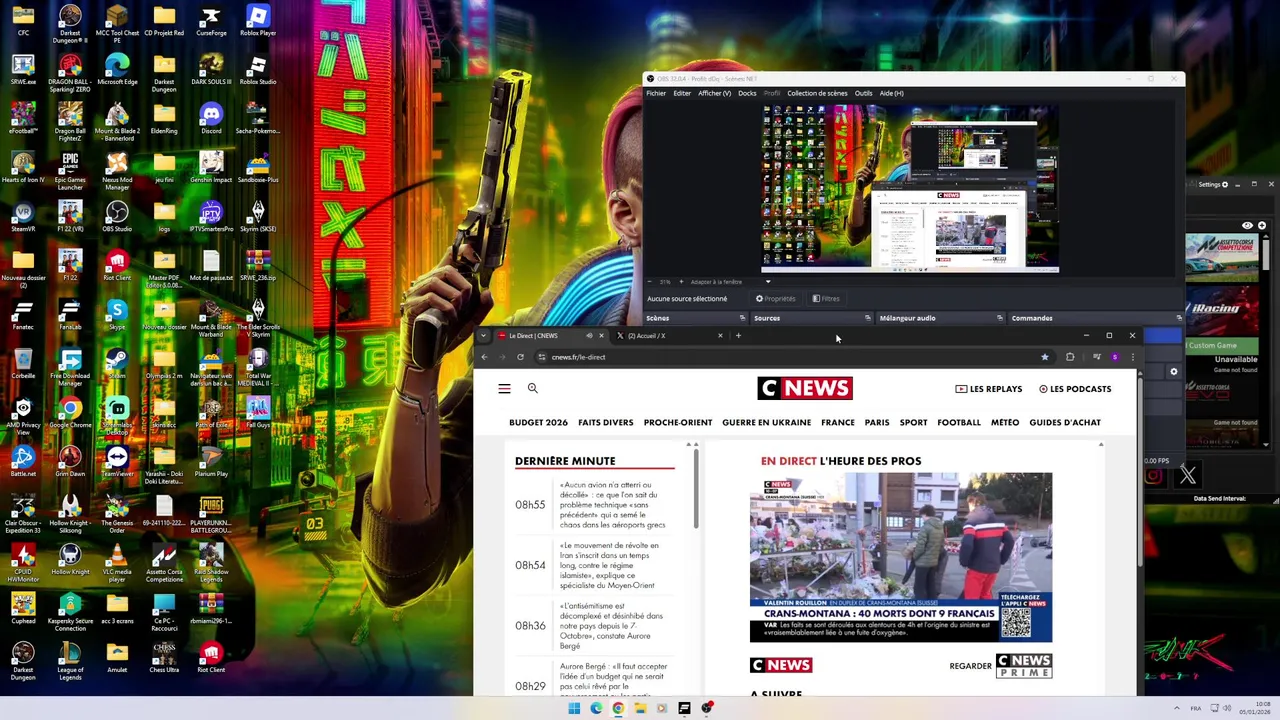Open the CNEWS hamburger menu
1280x720 pixels.
point(504,389)
